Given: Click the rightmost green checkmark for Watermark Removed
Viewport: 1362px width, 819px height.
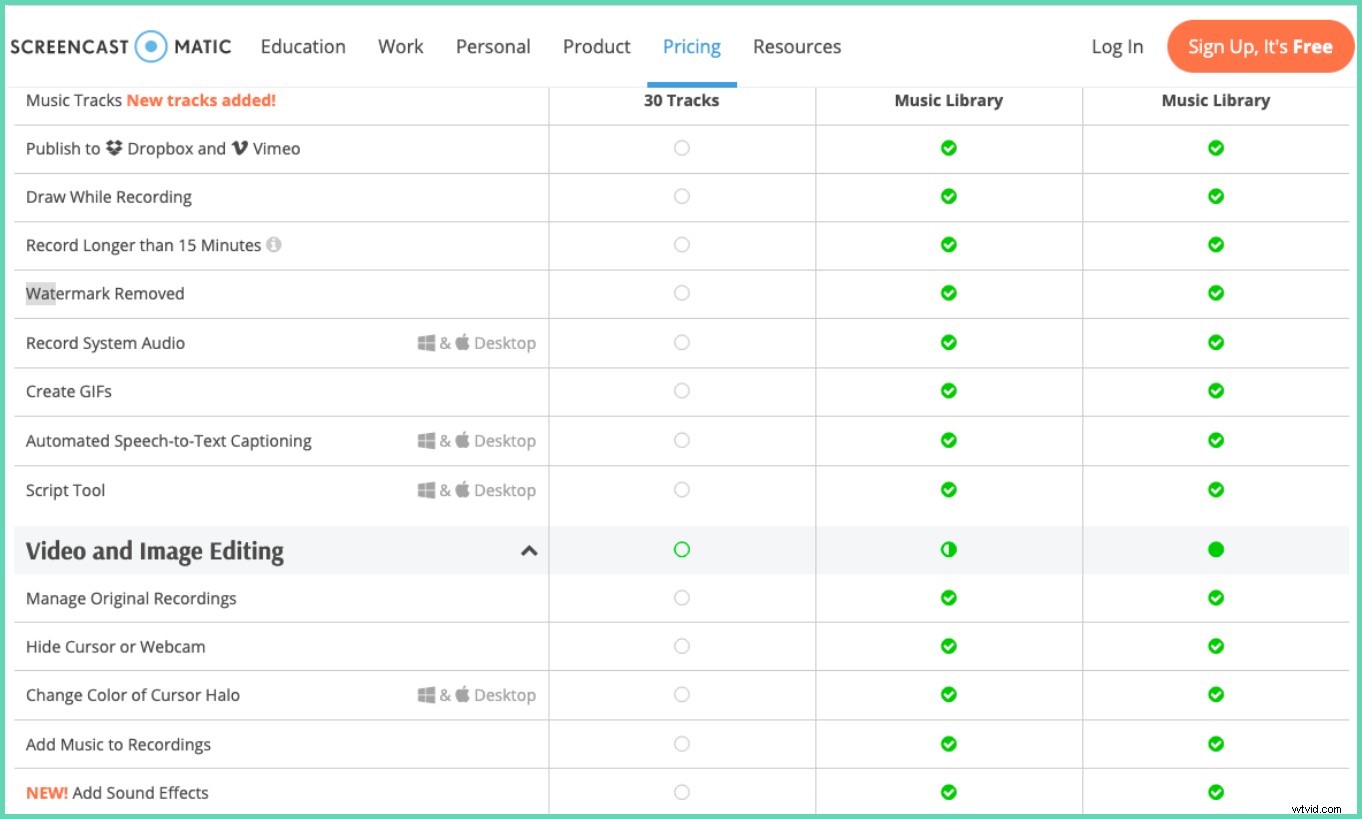Looking at the screenshot, I should tap(1215, 294).
